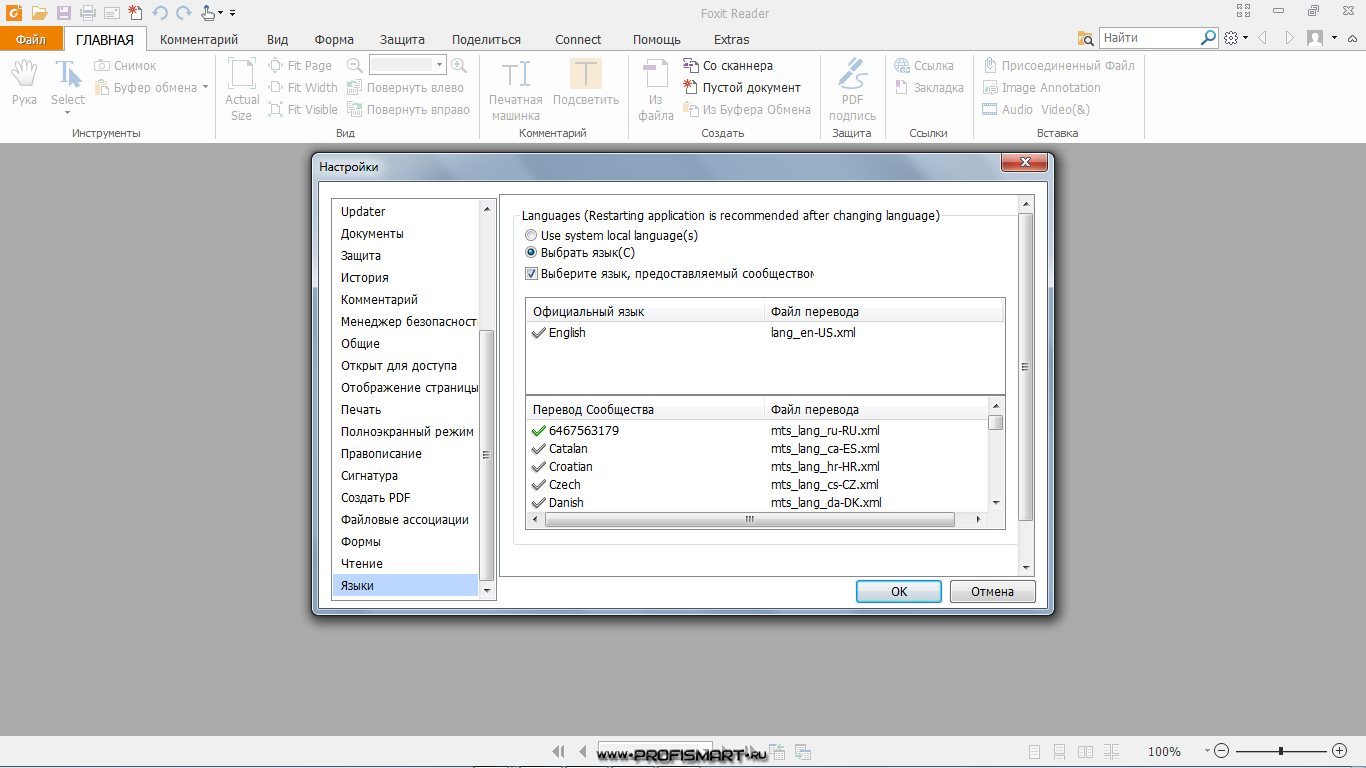Click Со сканнера create option

[x=728, y=65]
